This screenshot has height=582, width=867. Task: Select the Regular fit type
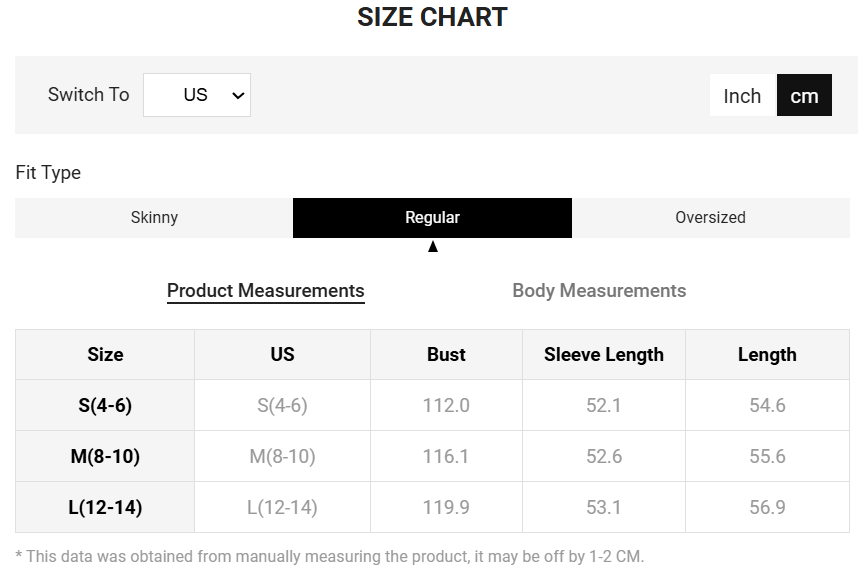coord(432,217)
